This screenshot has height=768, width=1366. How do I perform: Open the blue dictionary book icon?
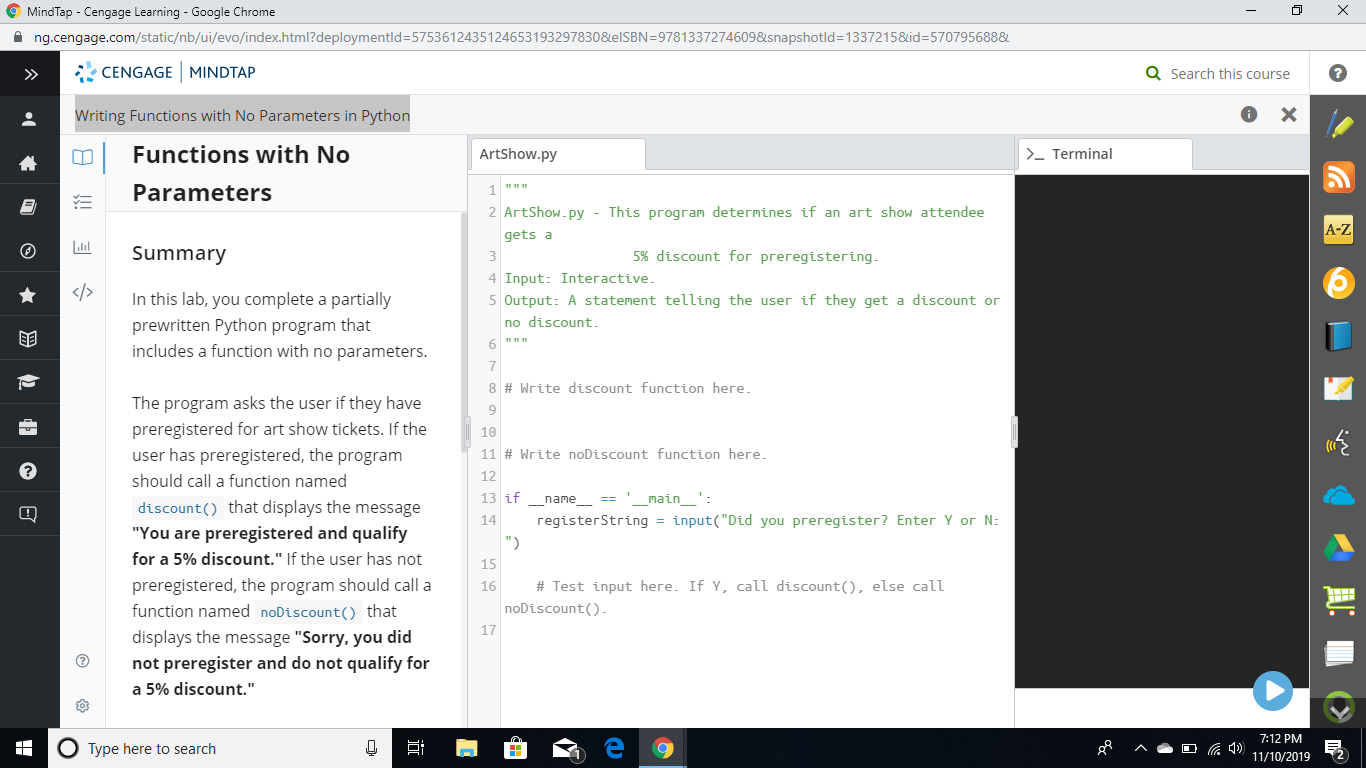click(x=1338, y=336)
